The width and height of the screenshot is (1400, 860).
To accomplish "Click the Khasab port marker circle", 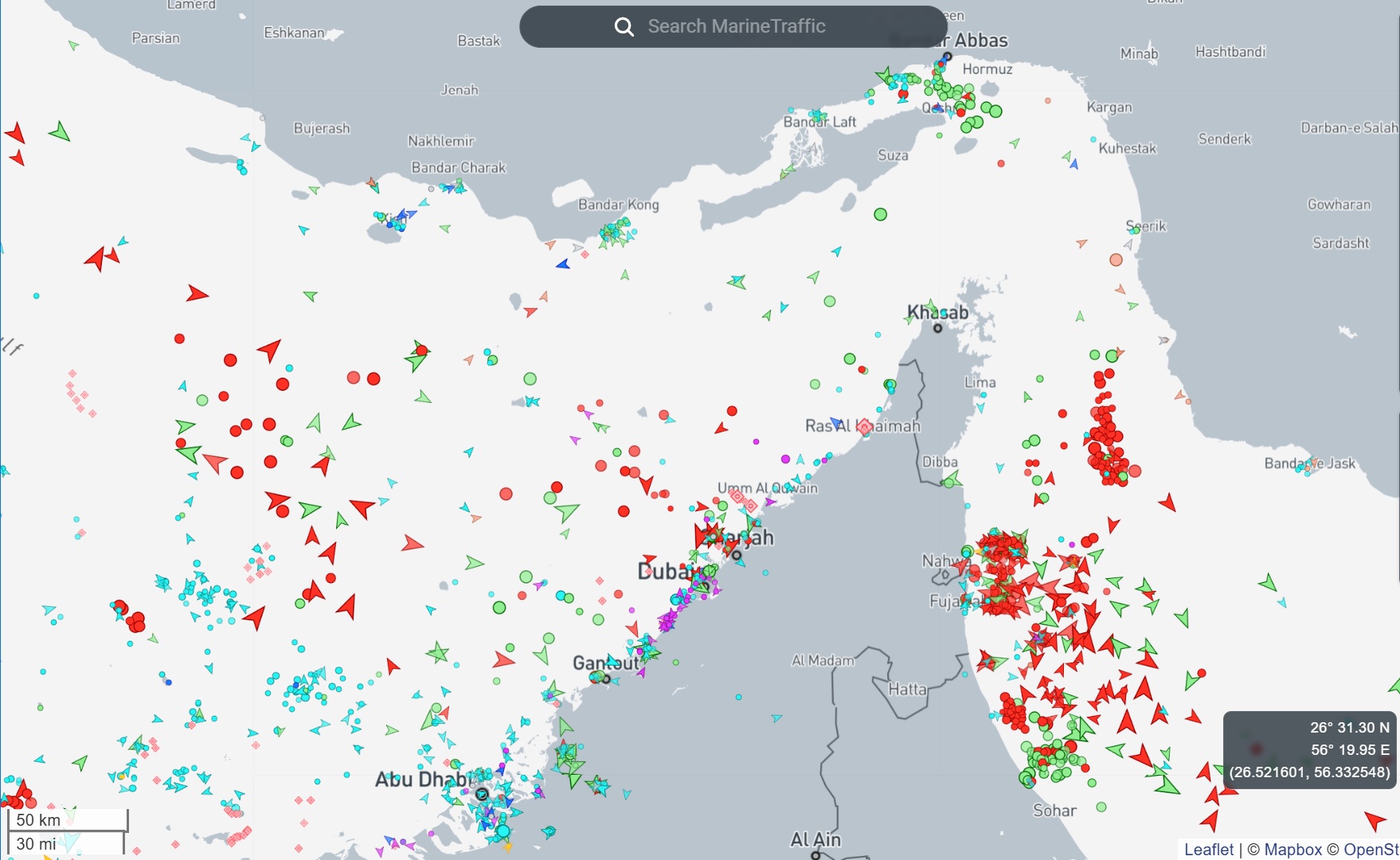I will [x=938, y=328].
